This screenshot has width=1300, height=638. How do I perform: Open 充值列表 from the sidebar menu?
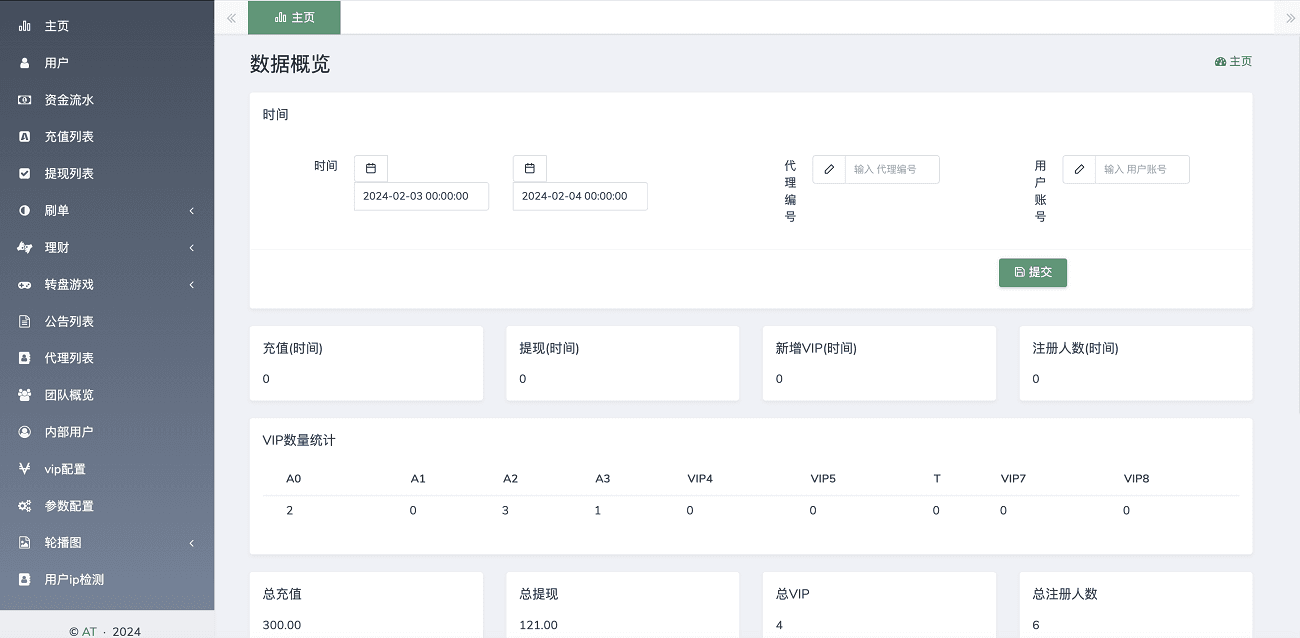(69, 137)
